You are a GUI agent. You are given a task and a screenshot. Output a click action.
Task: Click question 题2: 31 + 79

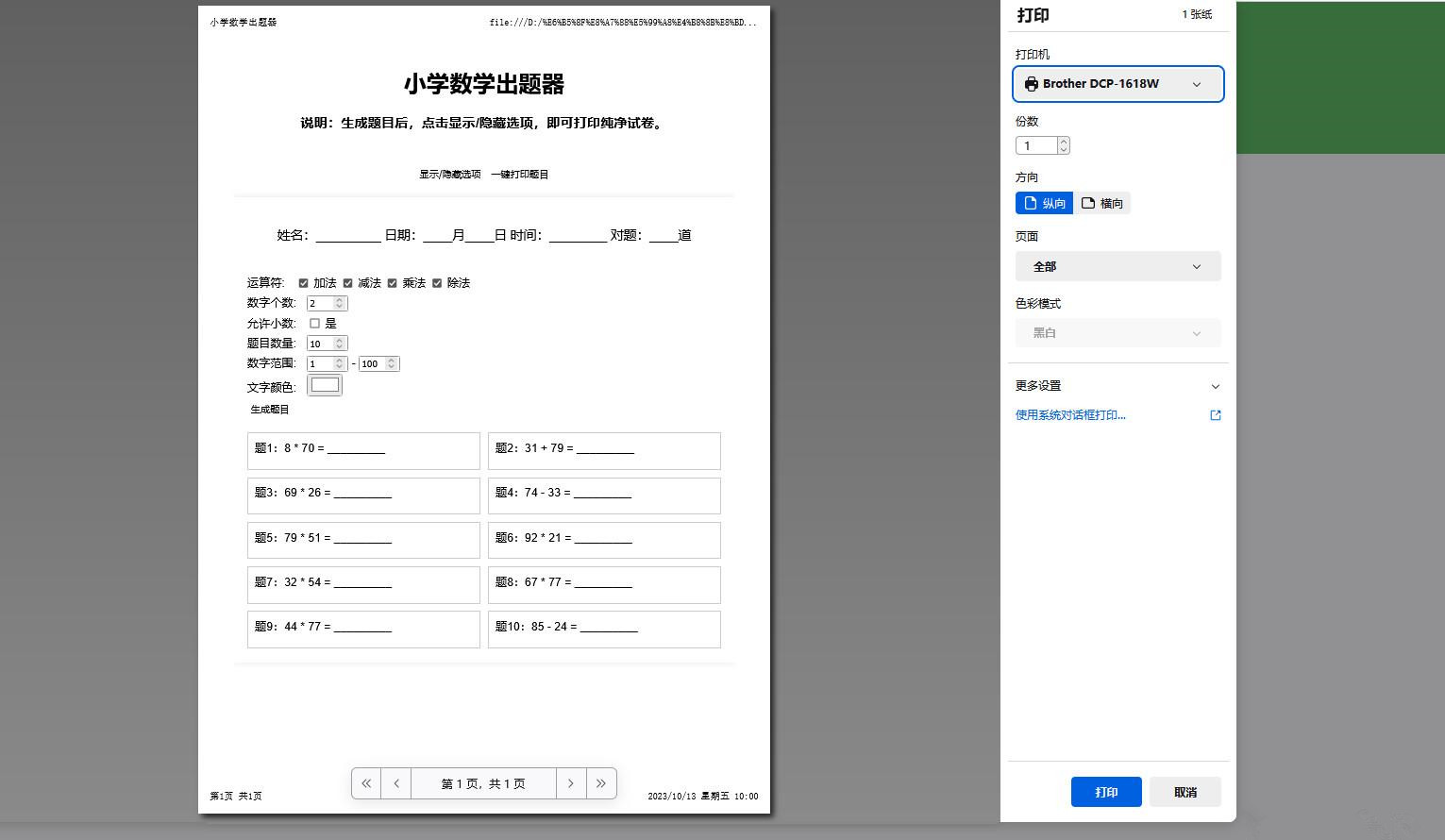click(604, 451)
